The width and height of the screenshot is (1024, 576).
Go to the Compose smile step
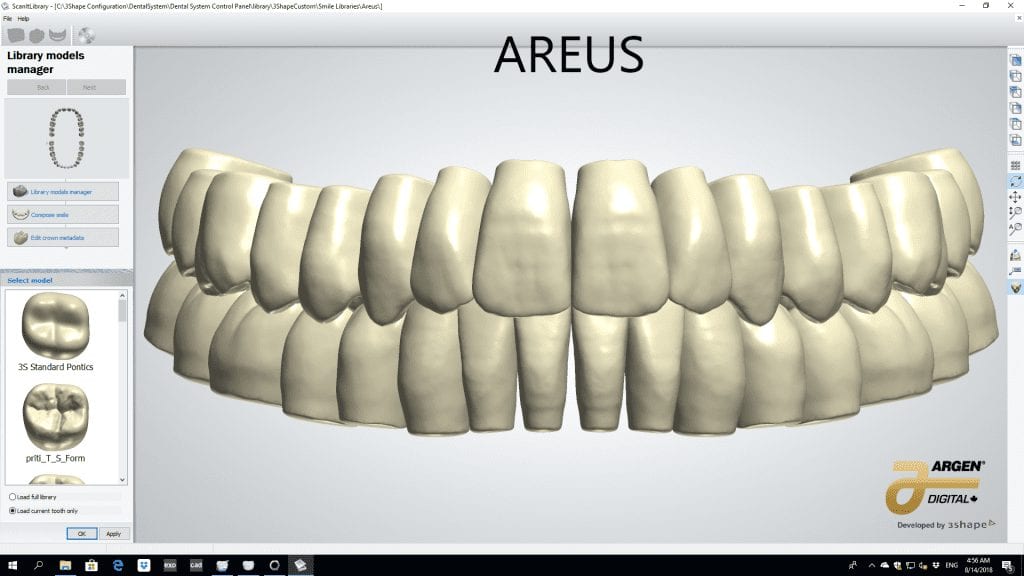tap(63, 214)
